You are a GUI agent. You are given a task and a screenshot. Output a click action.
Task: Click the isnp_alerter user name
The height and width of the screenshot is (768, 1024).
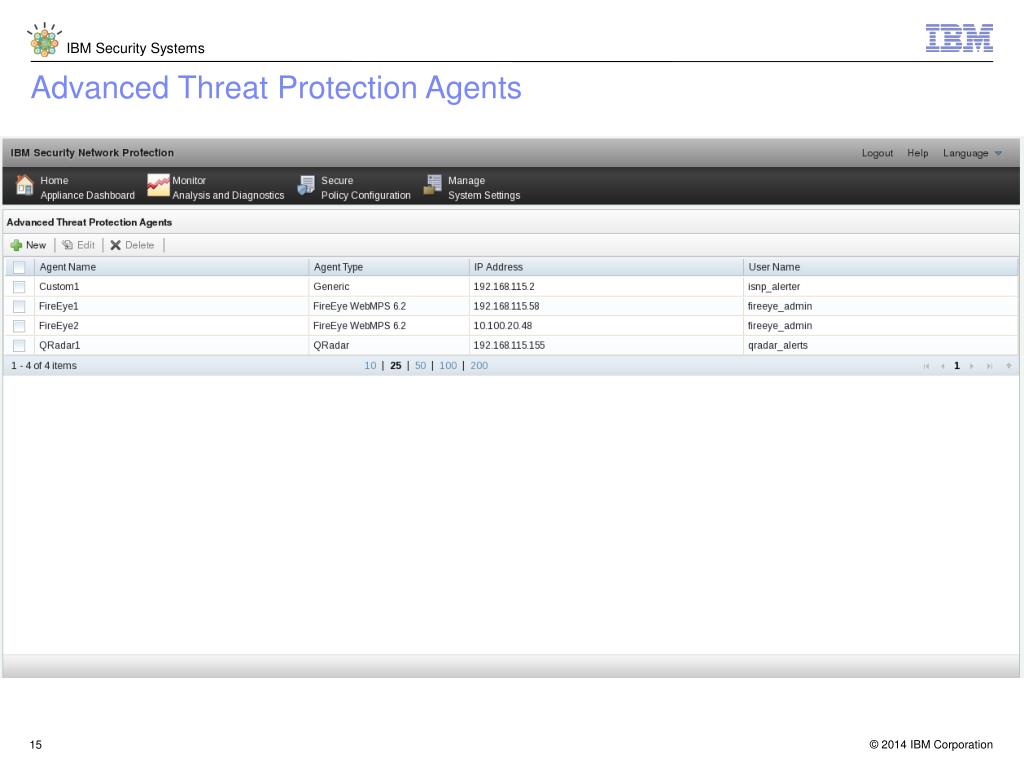pyautogui.click(x=774, y=287)
